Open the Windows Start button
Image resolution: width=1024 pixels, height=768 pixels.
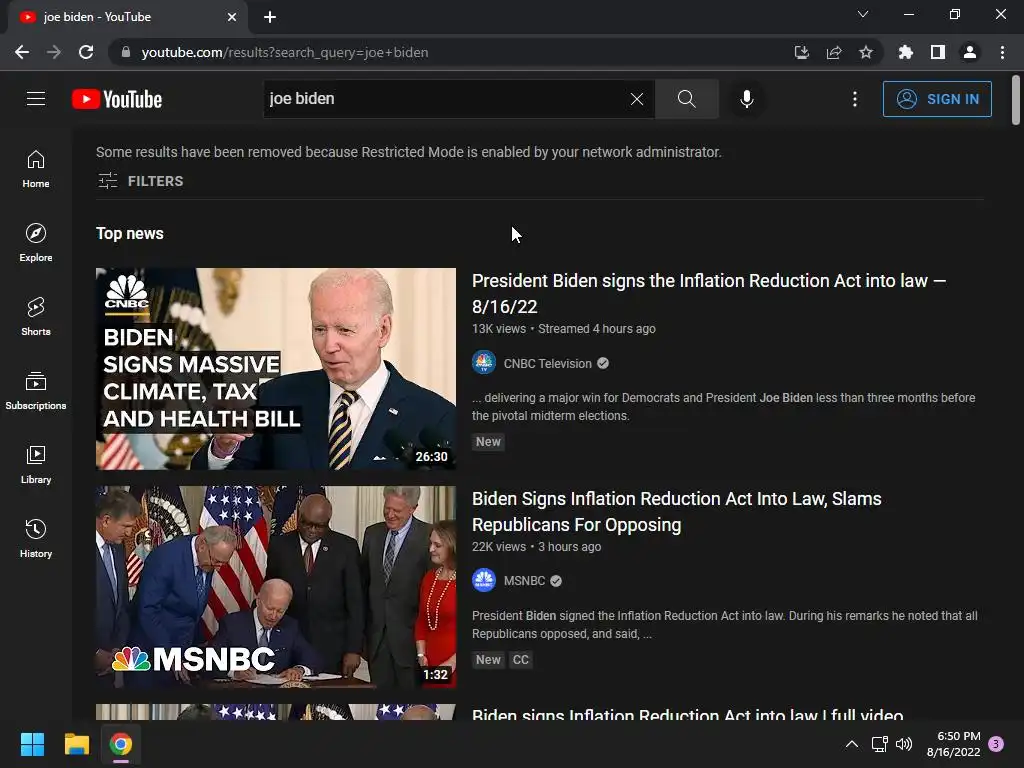(32, 744)
